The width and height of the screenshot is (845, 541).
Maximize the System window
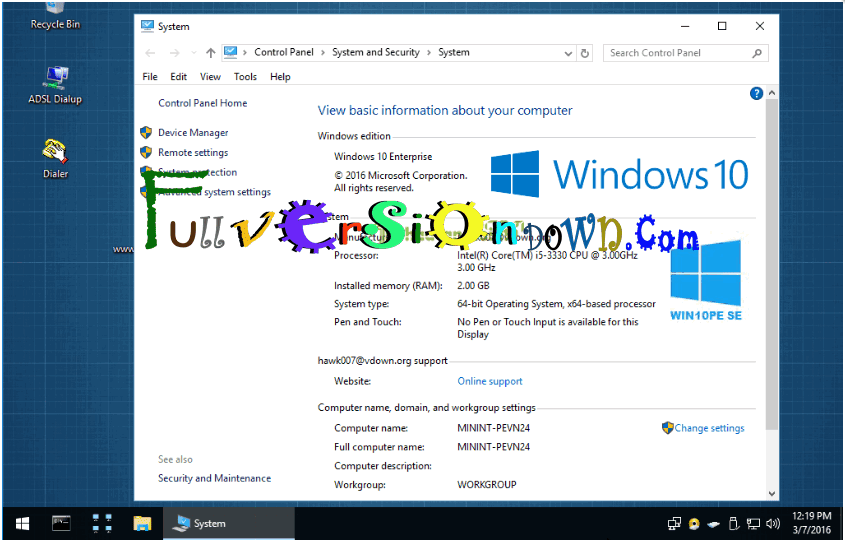pos(722,26)
